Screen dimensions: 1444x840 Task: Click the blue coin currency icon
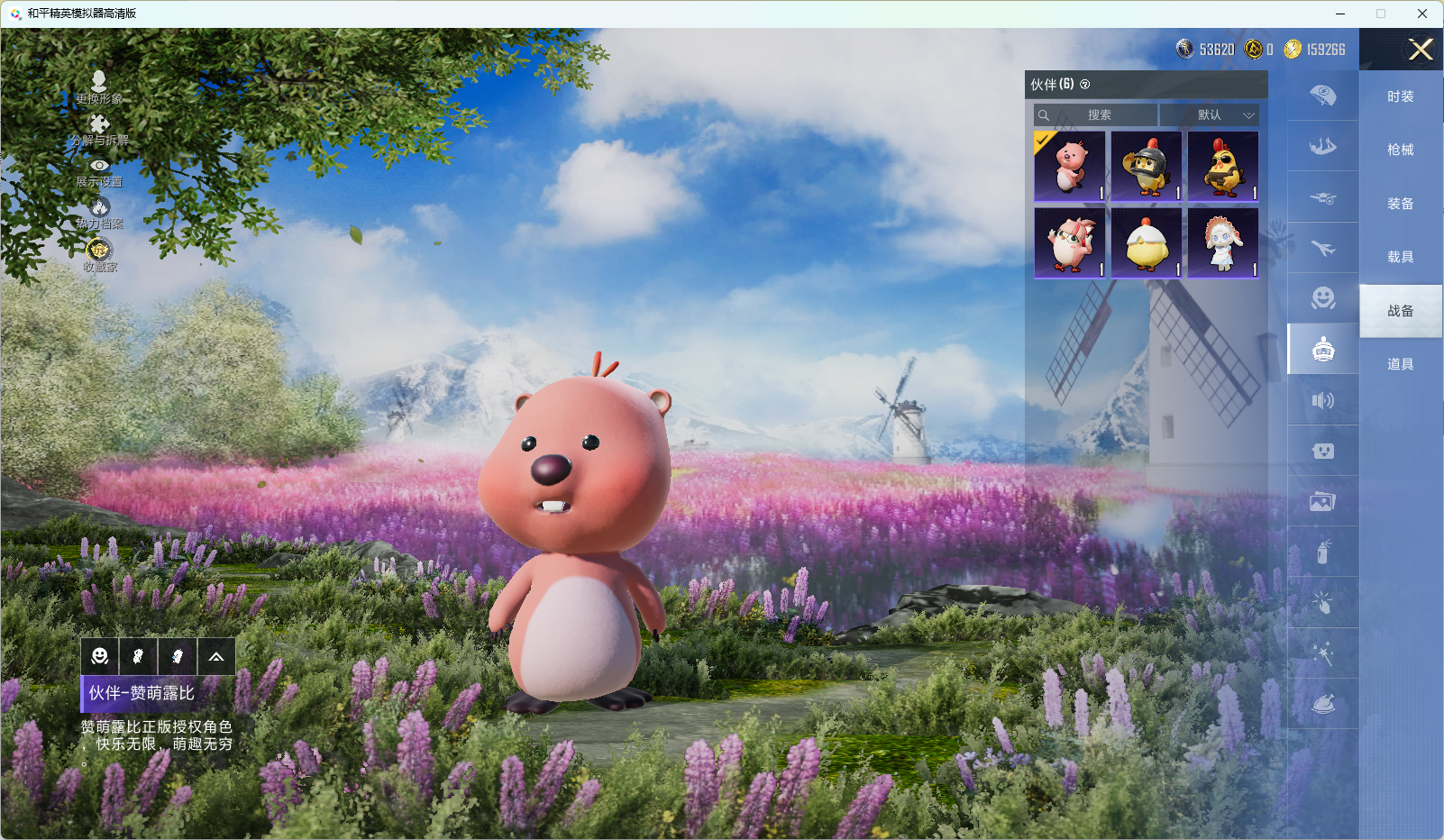(x=1185, y=49)
